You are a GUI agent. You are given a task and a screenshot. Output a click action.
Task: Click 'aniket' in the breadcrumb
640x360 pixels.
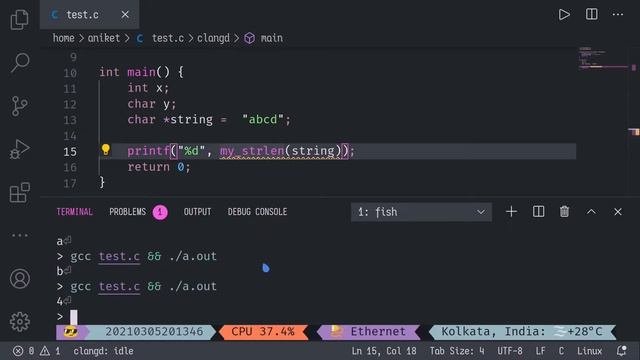pos(104,38)
